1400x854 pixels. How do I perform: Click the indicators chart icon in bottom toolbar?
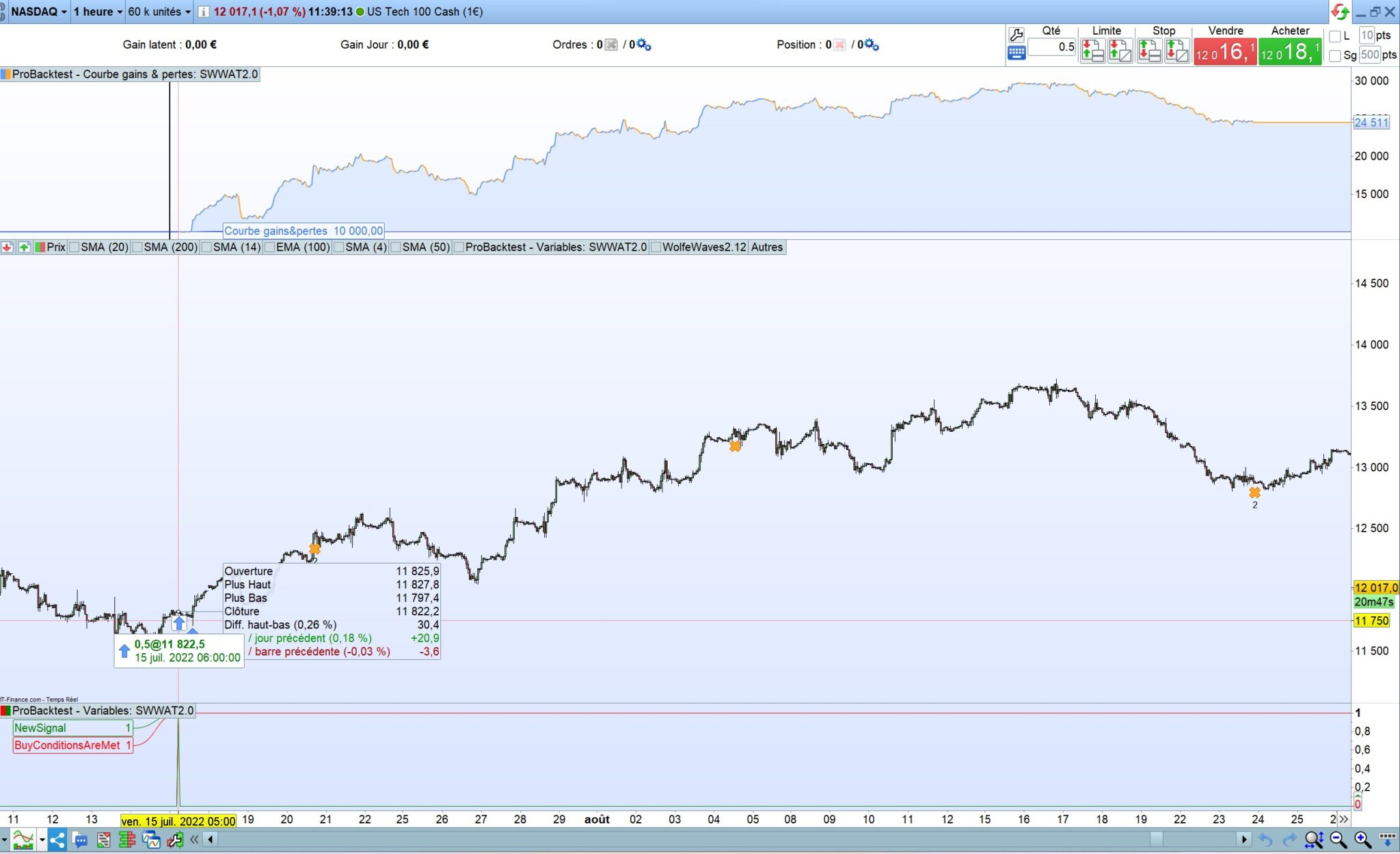(23, 840)
